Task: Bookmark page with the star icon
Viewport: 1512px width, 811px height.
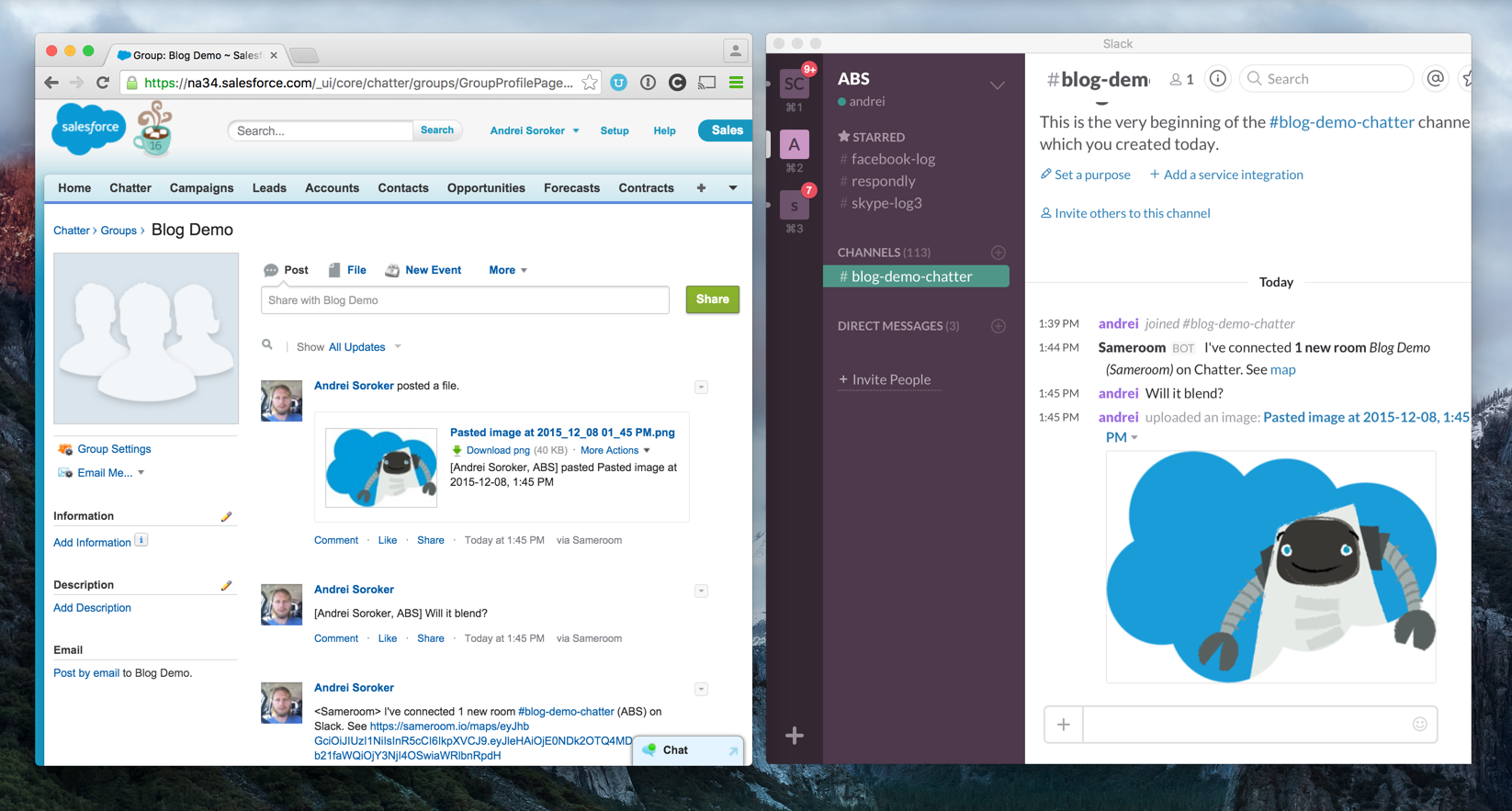Action: tap(590, 83)
